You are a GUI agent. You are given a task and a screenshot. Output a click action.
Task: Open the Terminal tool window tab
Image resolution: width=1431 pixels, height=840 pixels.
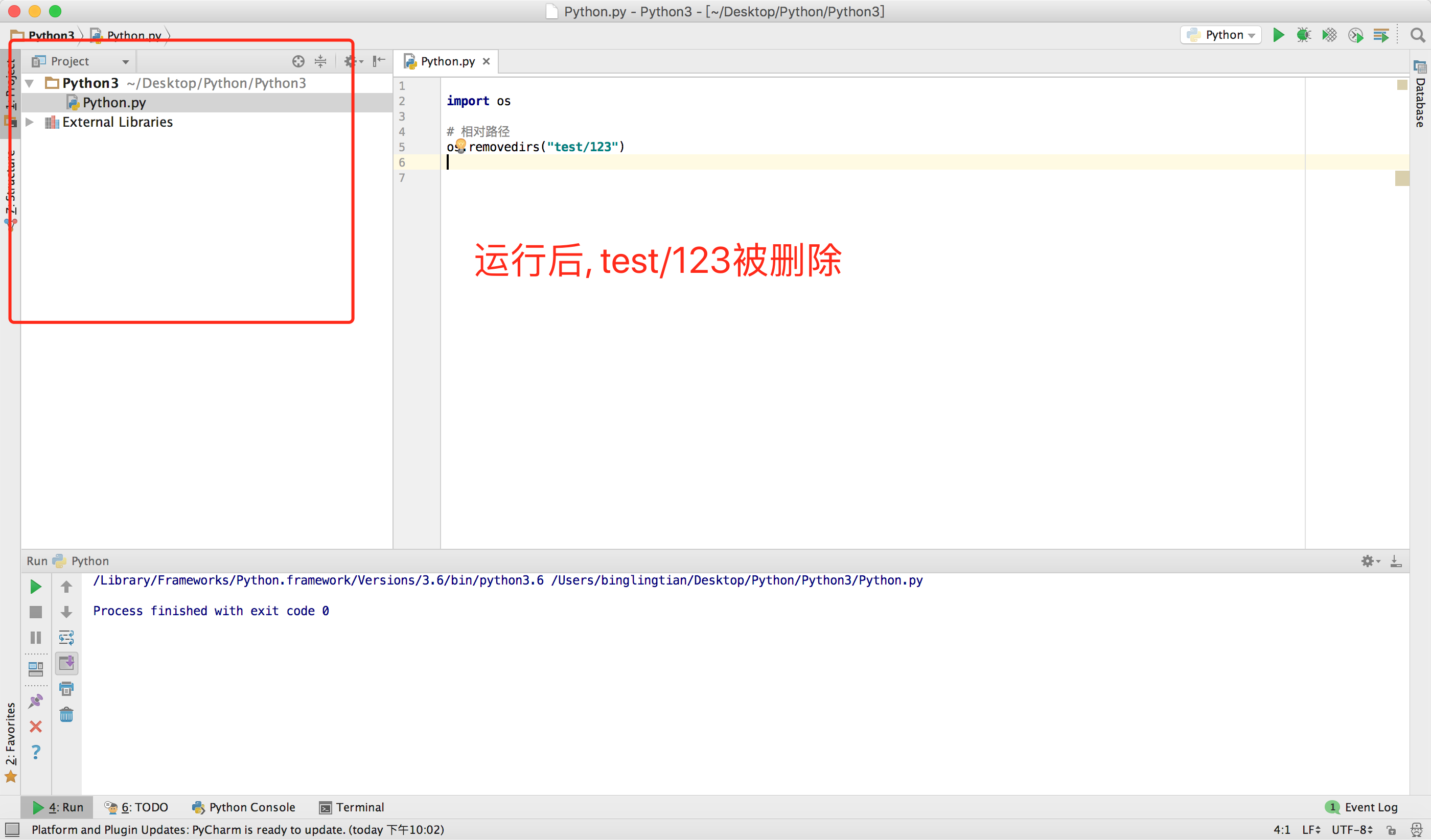point(352,807)
